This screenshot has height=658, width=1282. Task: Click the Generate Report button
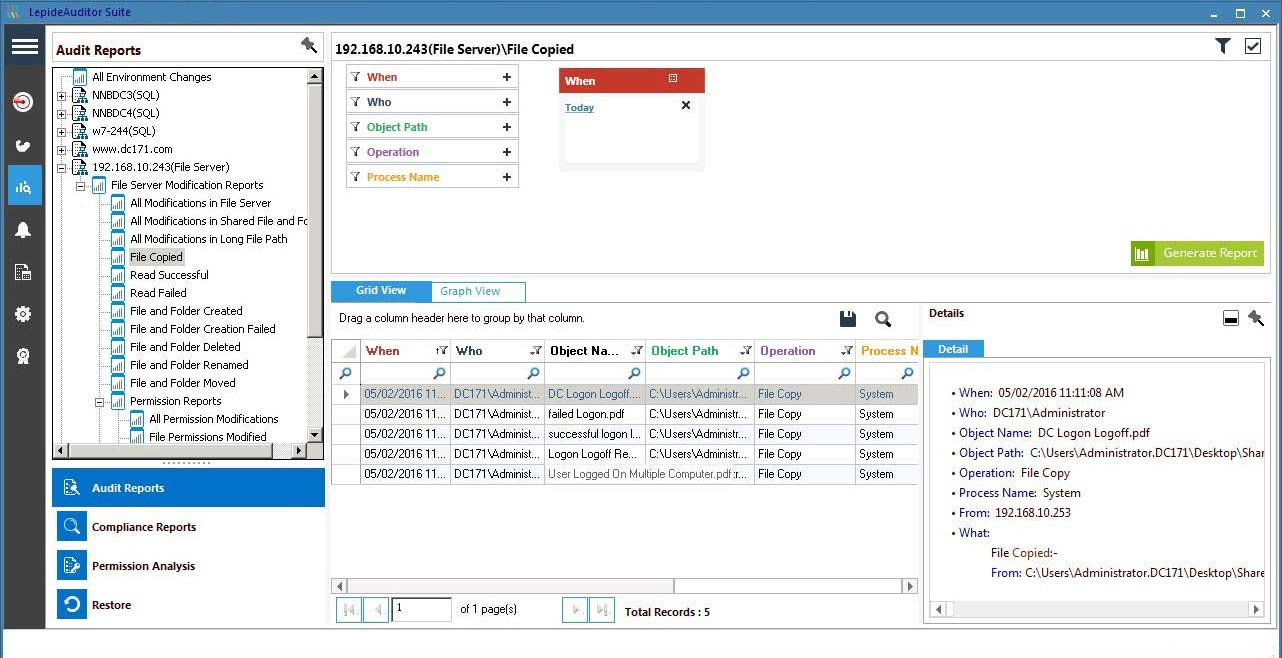(1197, 253)
